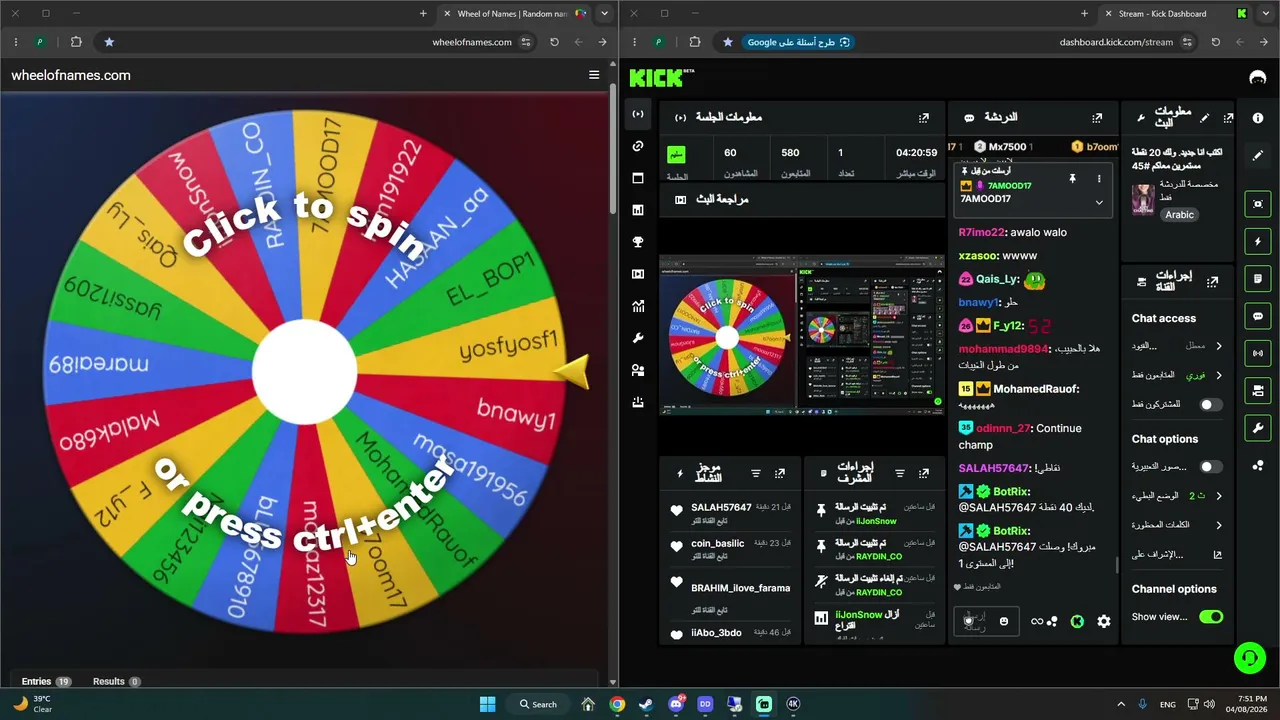The width and height of the screenshot is (1280, 720).
Task: Click the pencil icon in Kick's right rail
Action: tap(1258, 156)
